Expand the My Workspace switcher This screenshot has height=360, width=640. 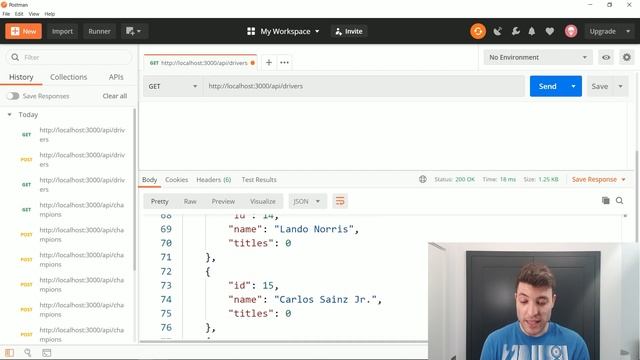pos(283,31)
